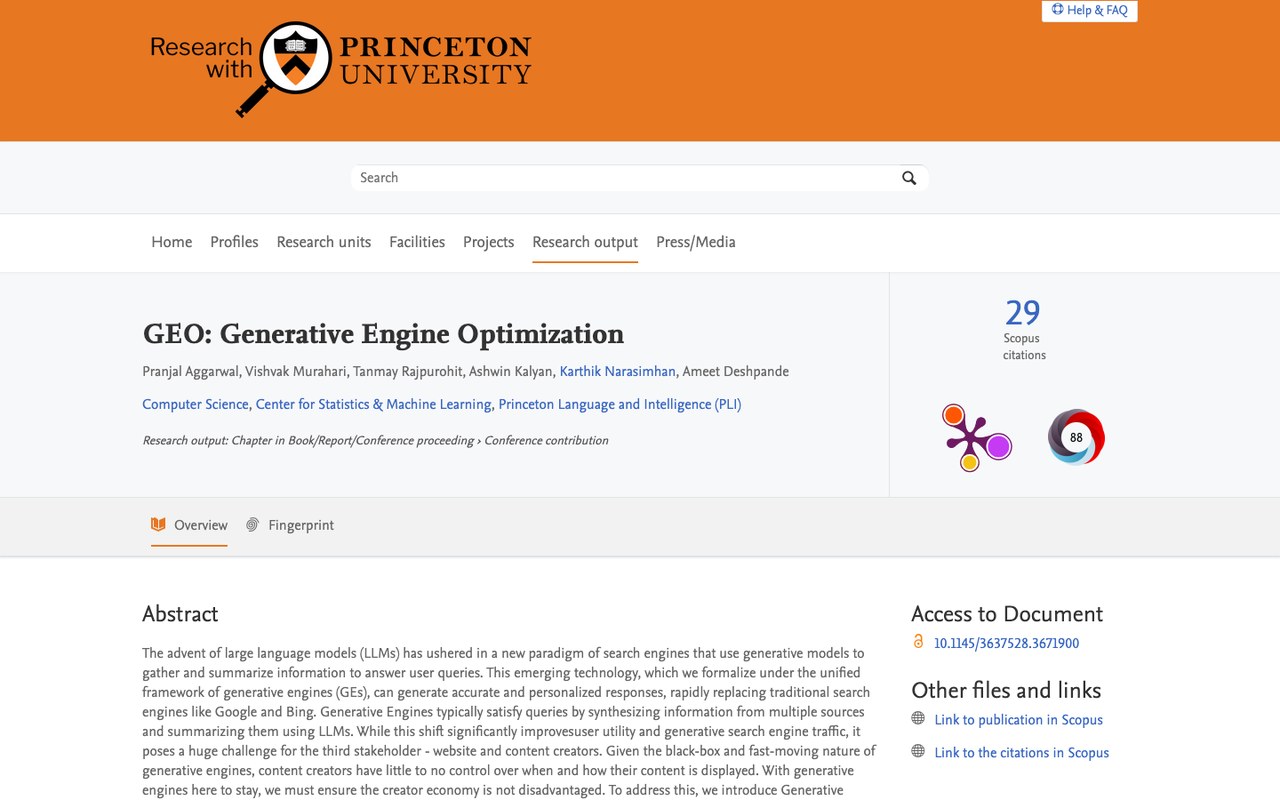
Task: Open Computer Science department link
Action: tap(195, 405)
